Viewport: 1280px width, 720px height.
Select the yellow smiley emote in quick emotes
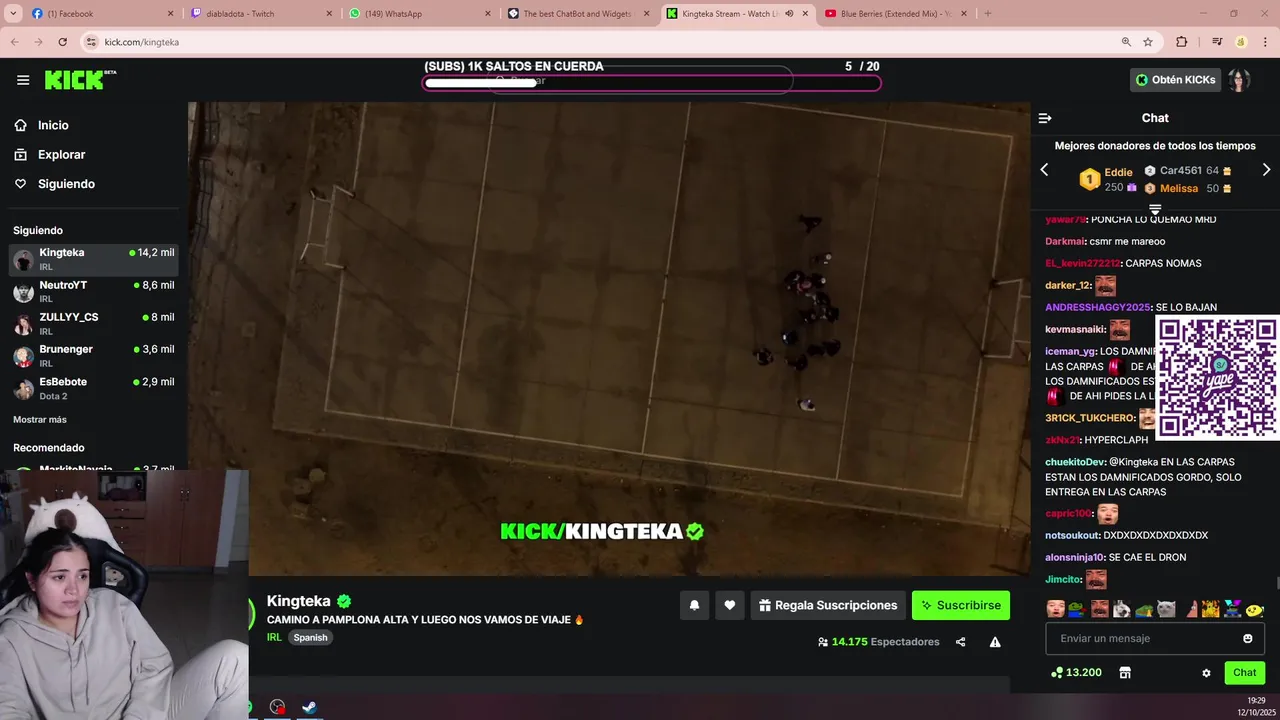(1255, 608)
